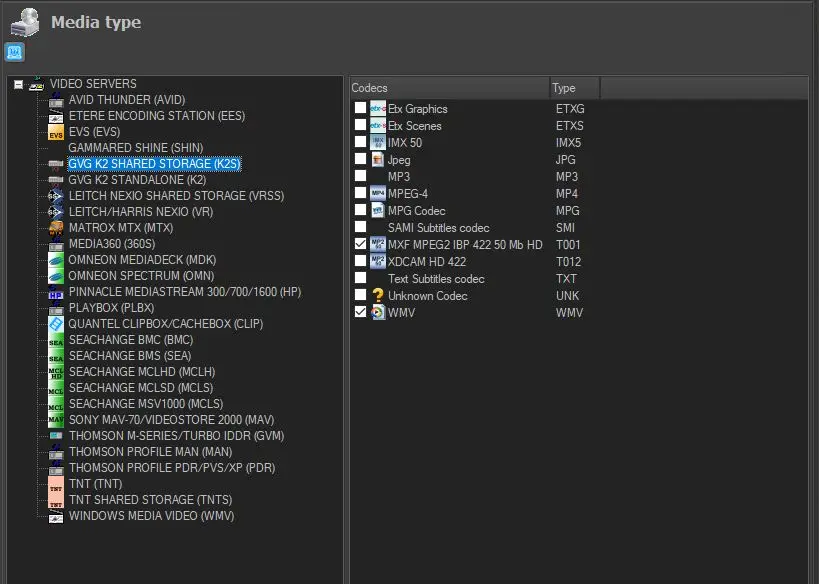Click the Quantel Clipbox/Cachebox icon
This screenshot has height=584, width=819.
pos(56,324)
